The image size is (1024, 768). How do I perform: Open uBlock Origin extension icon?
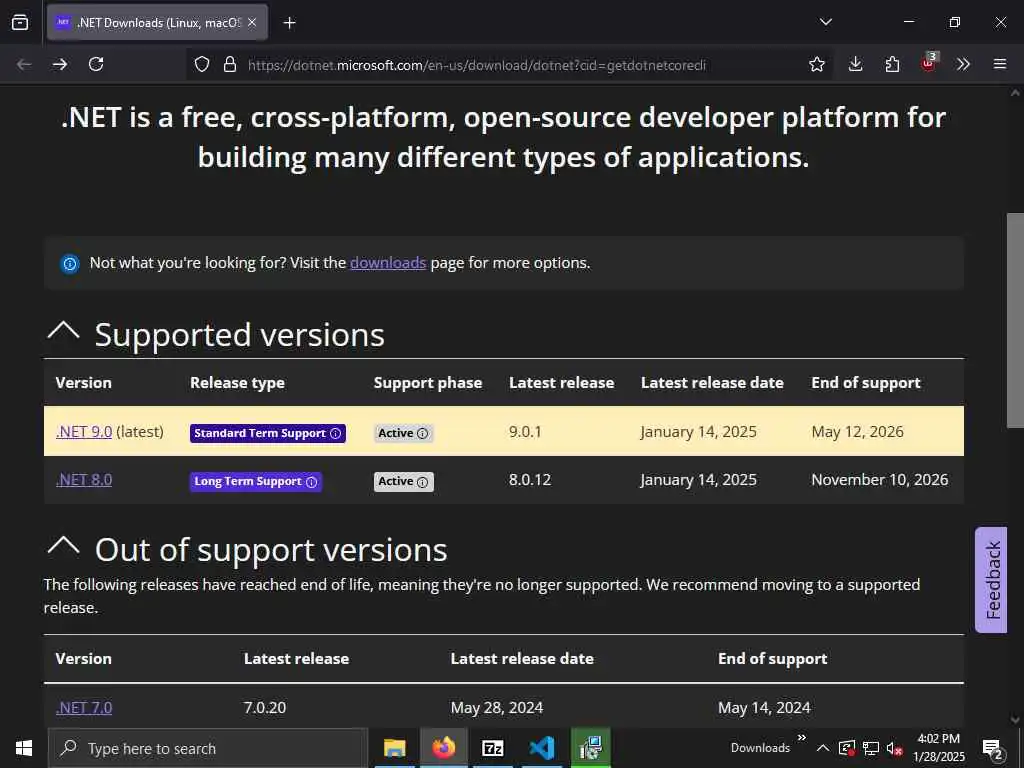click(929, 63)
